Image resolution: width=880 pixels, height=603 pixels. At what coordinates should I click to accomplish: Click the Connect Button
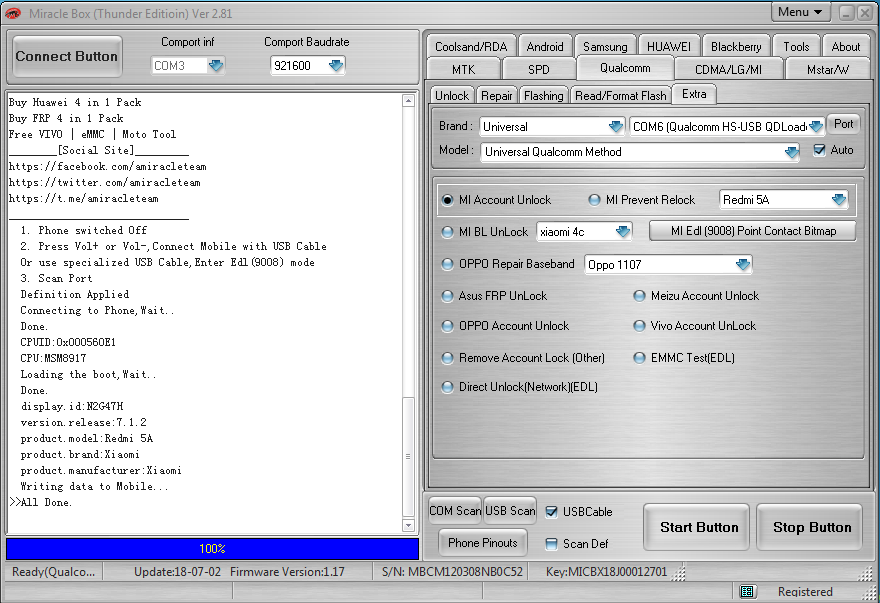click(x=67, y=56)
